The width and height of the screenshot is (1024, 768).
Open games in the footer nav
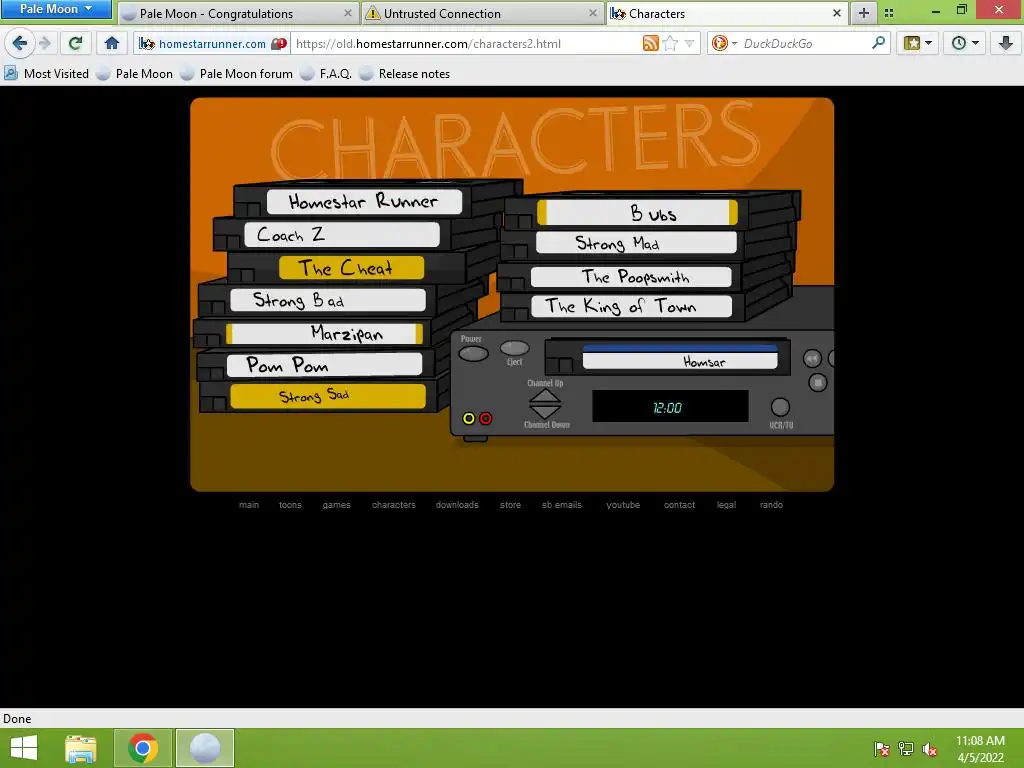pos(336,505)
